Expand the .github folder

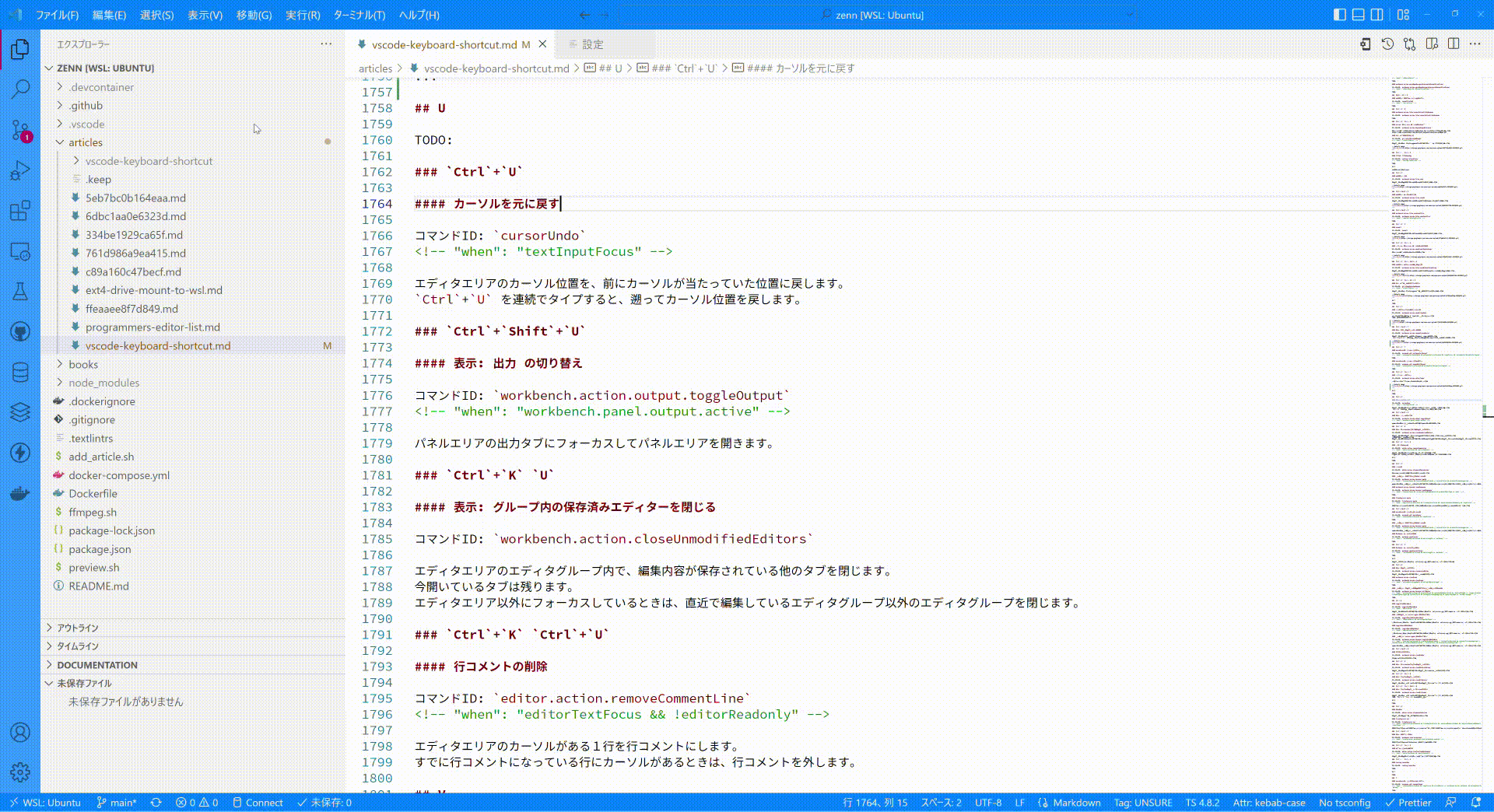(193, 106)
